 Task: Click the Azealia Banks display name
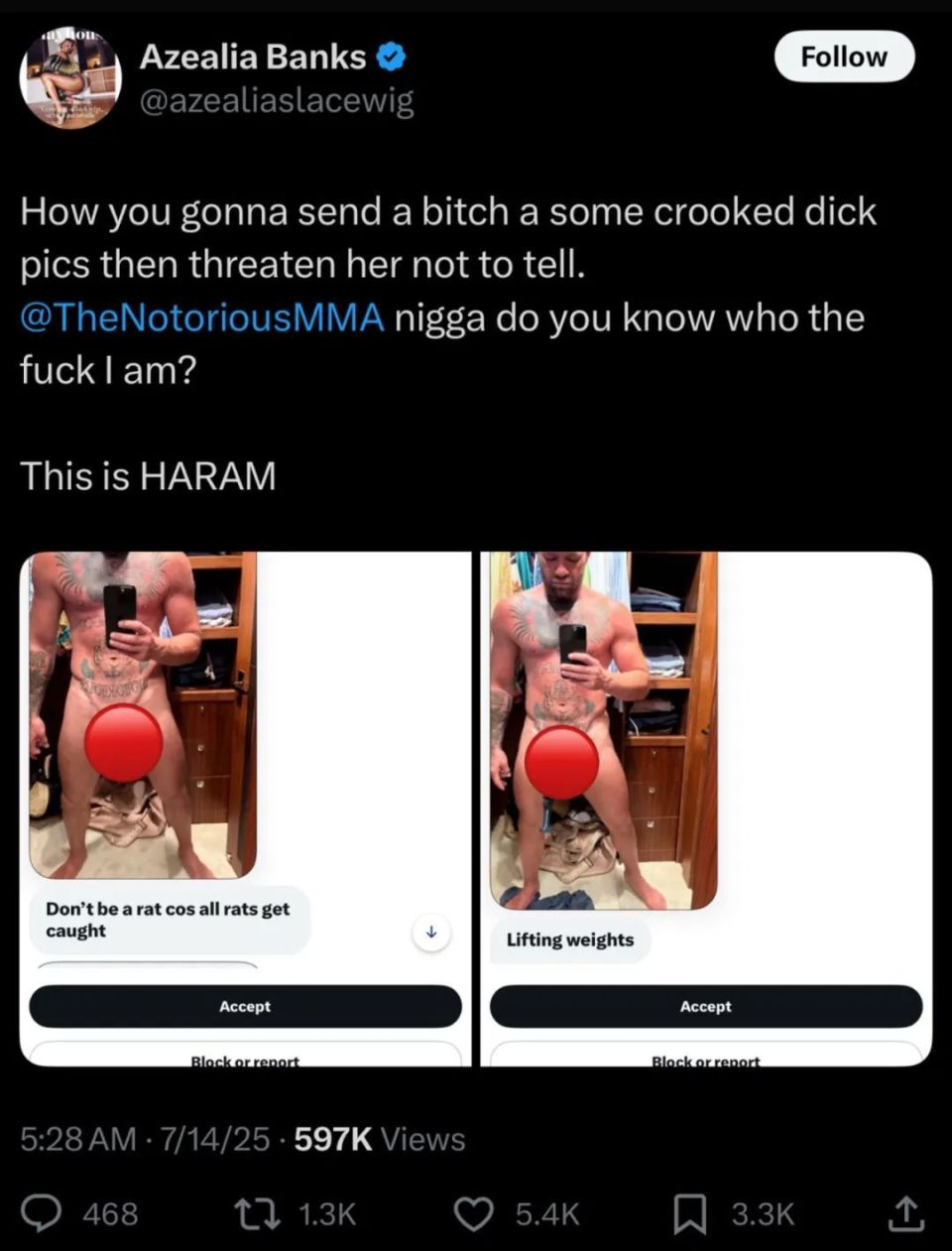click(253, 57)
